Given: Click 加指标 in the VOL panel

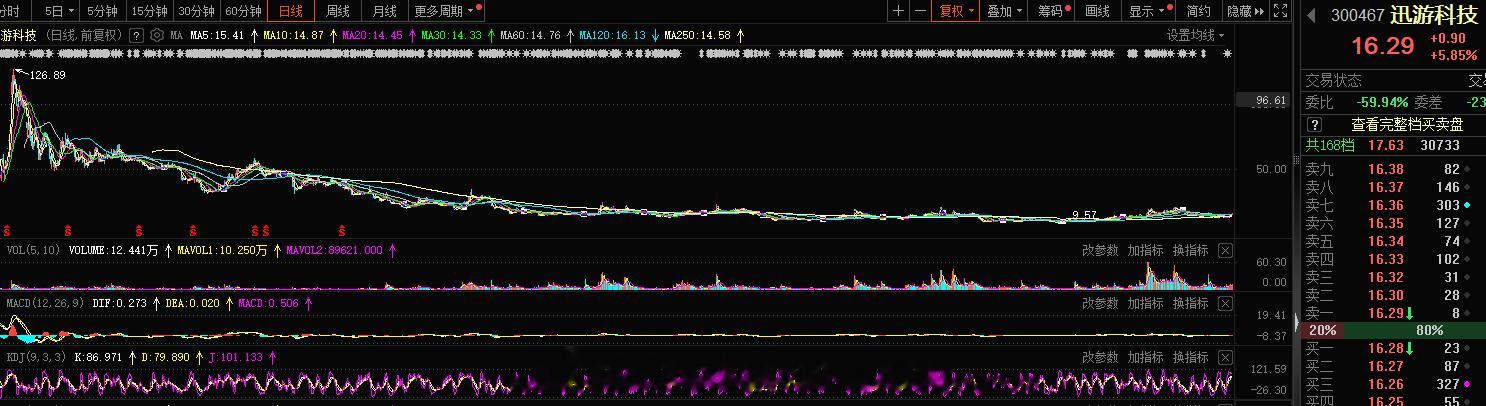Looking at the screenshot, I should (x=1145, y=250).
